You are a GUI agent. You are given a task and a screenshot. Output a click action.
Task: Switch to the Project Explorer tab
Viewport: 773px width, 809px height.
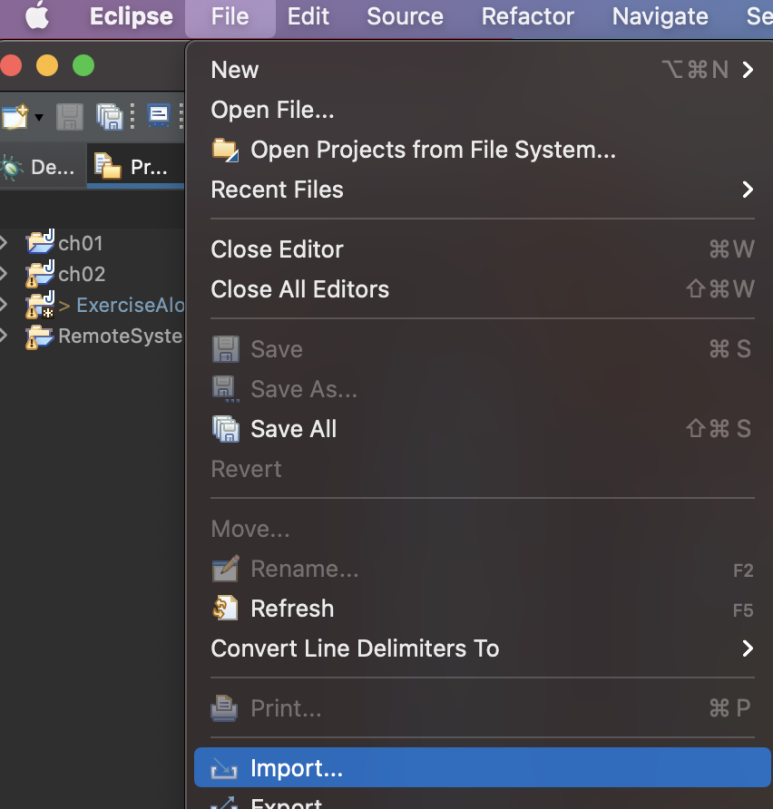[x=136, y=167]
